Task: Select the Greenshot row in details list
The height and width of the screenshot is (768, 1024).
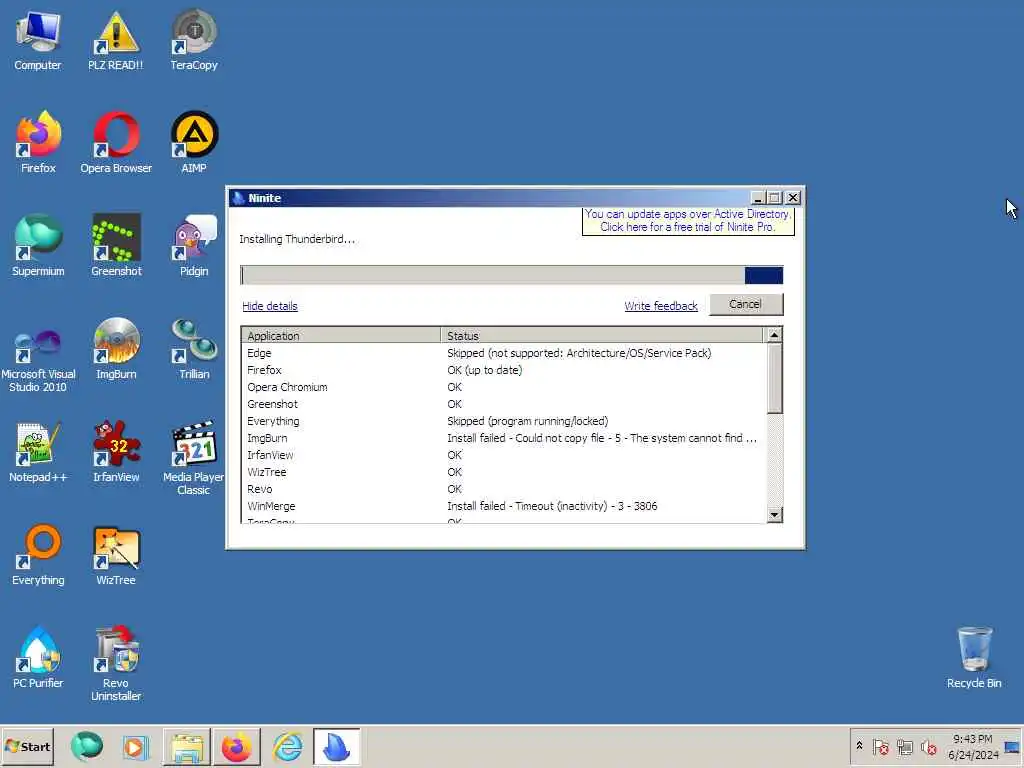Action: 503,404
